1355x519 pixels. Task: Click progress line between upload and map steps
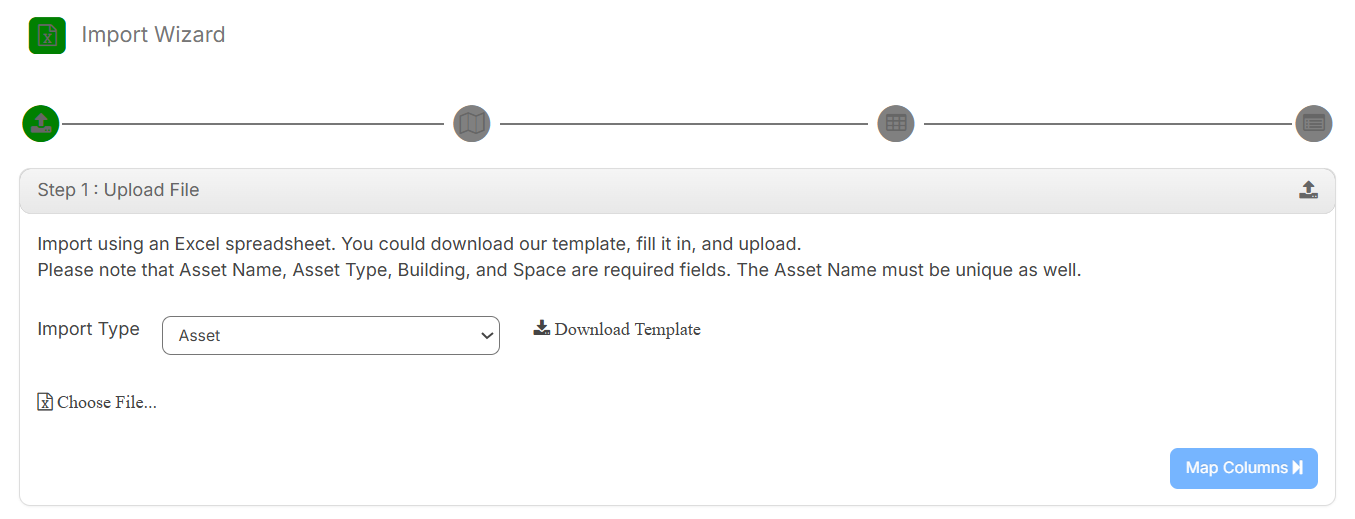point(252,124)
